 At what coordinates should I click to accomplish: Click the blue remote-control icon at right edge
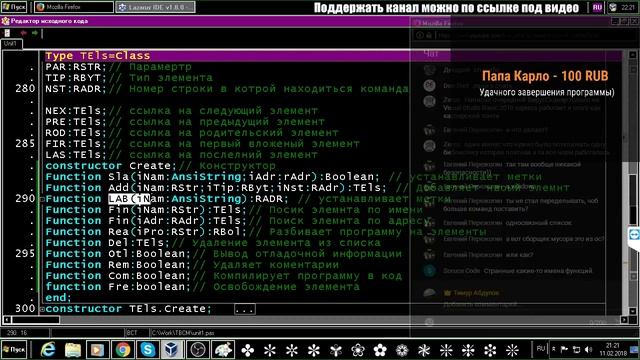634,235
